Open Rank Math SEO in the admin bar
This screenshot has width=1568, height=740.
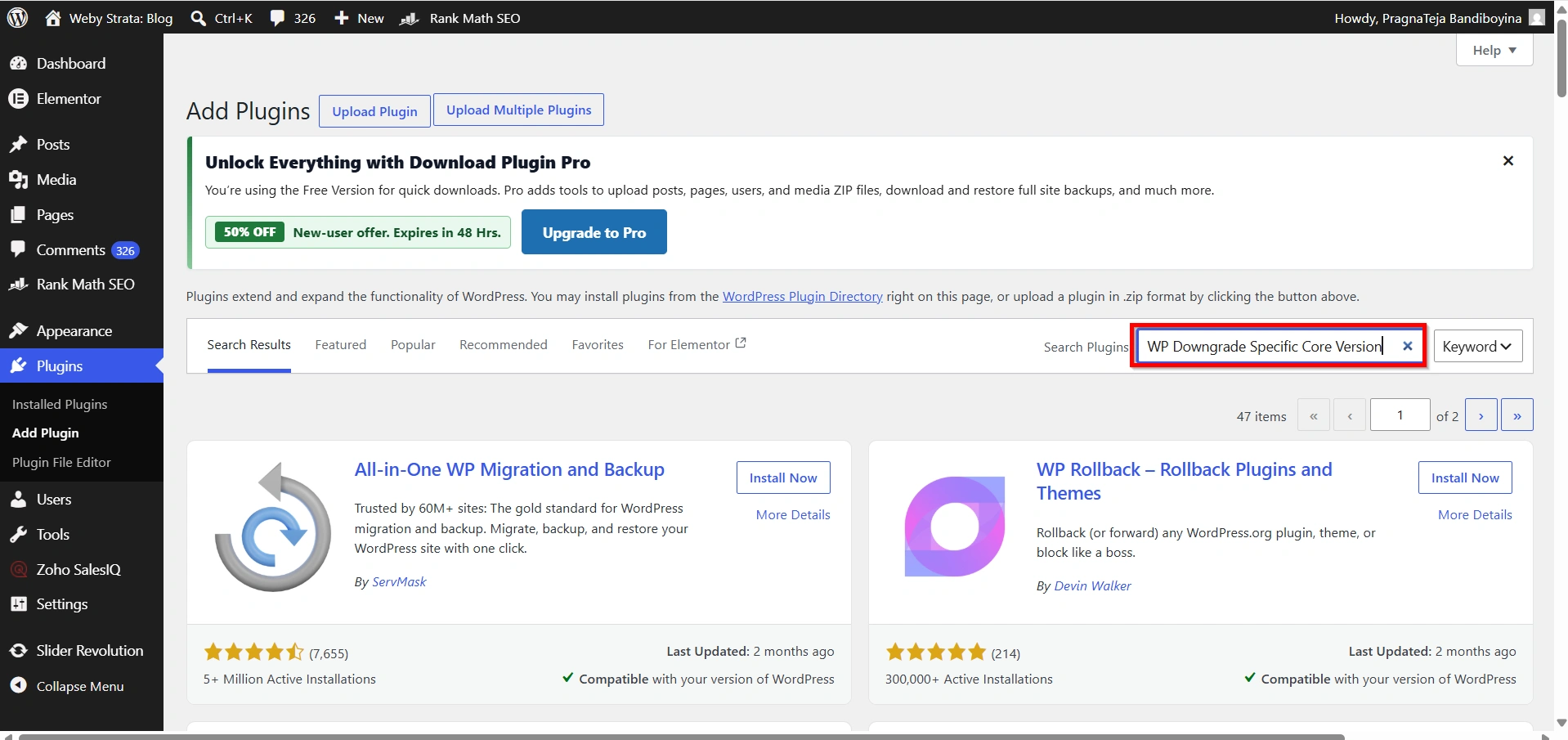(x=459, y=18)
